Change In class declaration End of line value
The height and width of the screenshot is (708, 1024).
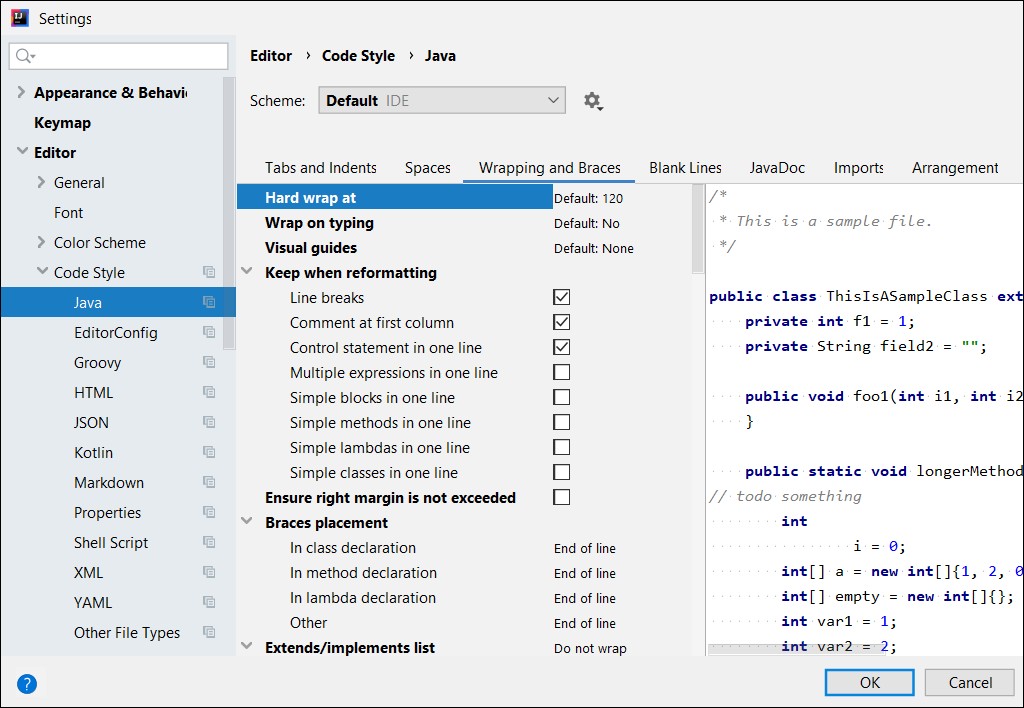point(584,548)
